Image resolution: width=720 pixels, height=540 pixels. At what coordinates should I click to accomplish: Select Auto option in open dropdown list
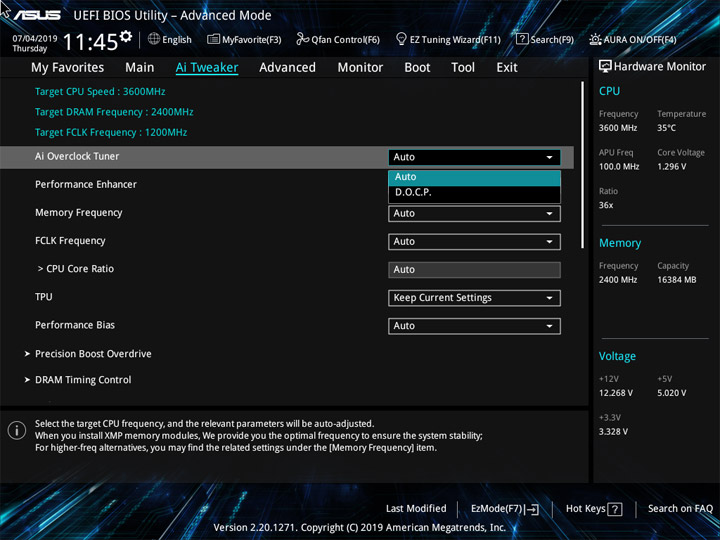coord(474,177)
